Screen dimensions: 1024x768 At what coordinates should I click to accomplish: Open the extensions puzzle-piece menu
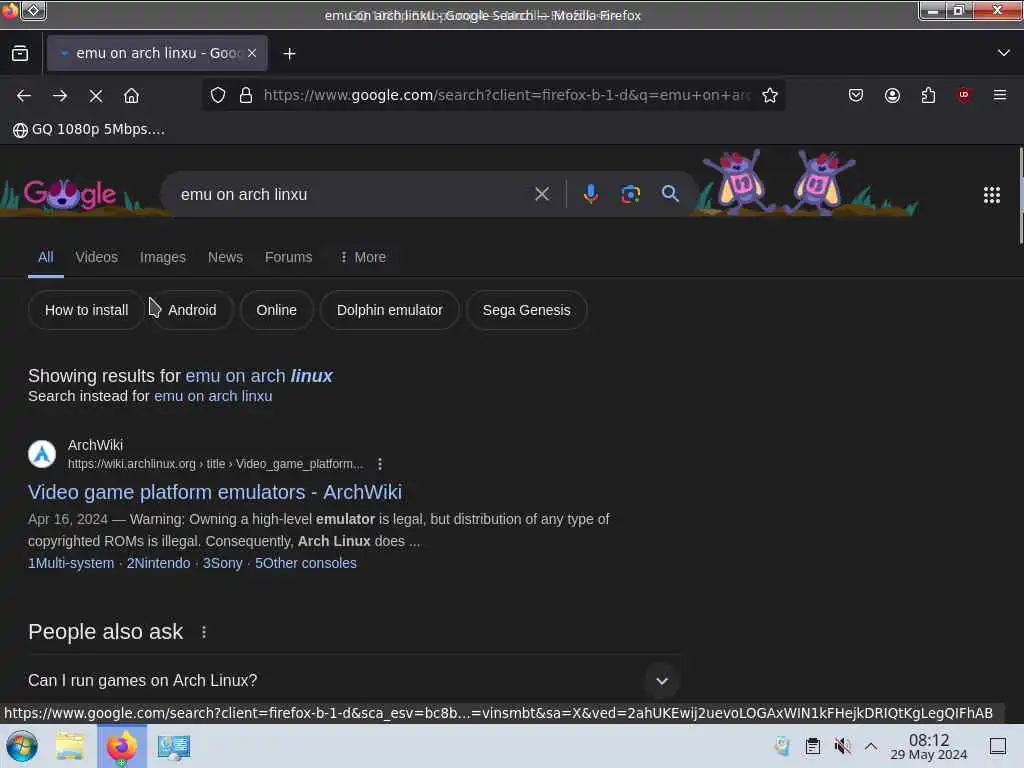tap(928, 95)
